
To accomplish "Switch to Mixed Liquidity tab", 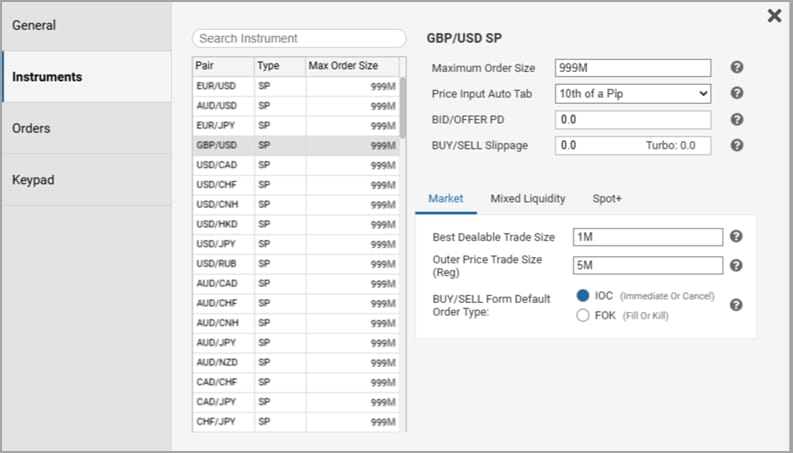I will 527,199.
